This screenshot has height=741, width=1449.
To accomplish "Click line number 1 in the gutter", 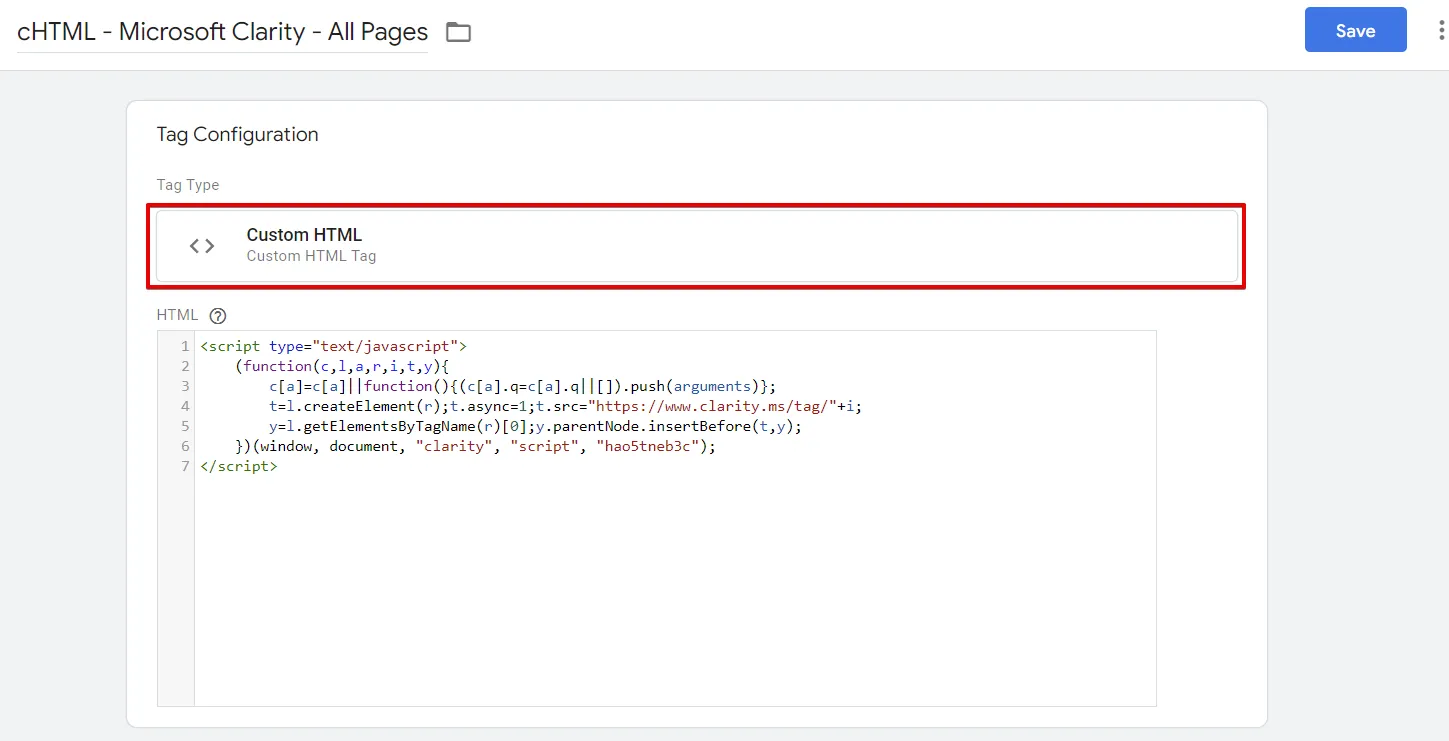I will point(185,346).
